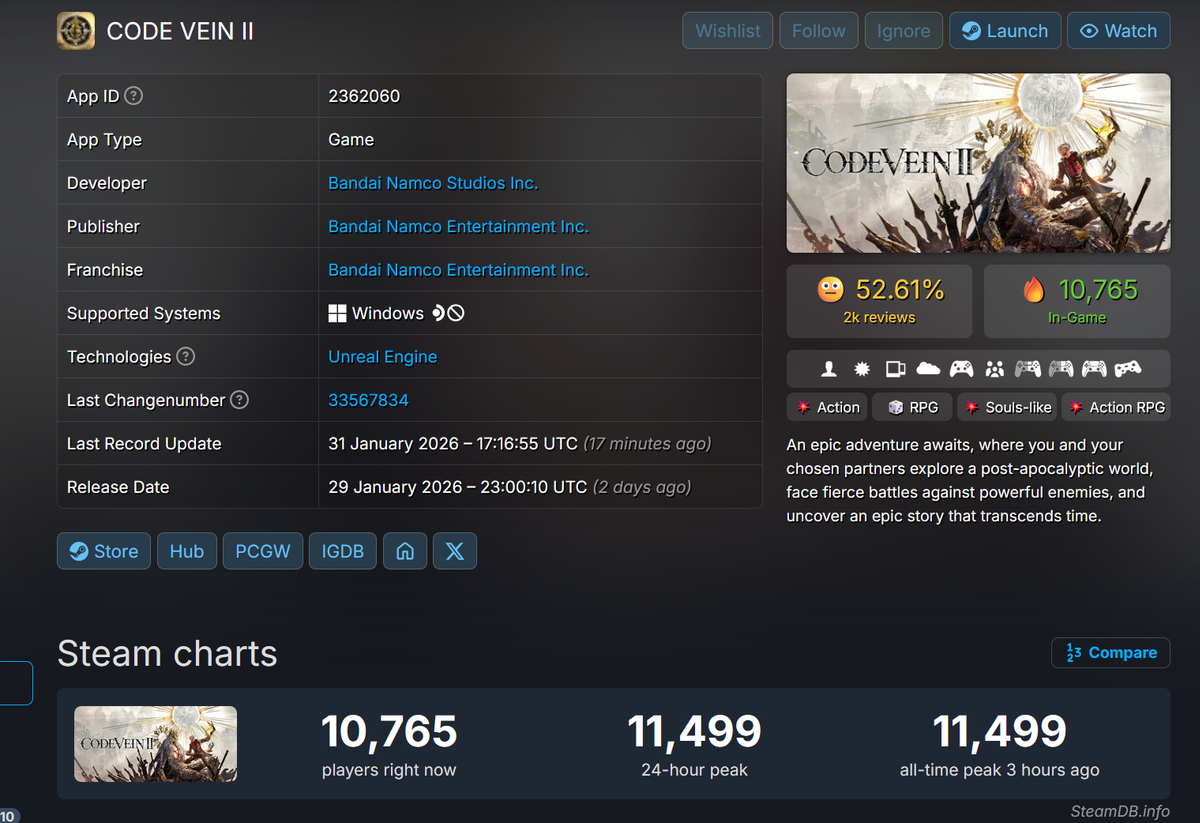Click the single-player person icon
Screen dimensions: 1200x823
coord(828,369)
